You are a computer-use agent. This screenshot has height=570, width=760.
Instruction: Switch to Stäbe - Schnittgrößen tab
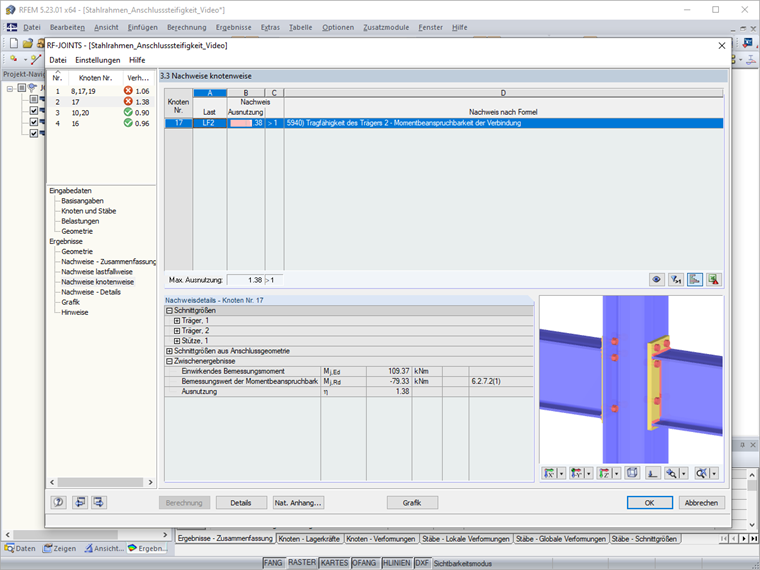[644, 538]
